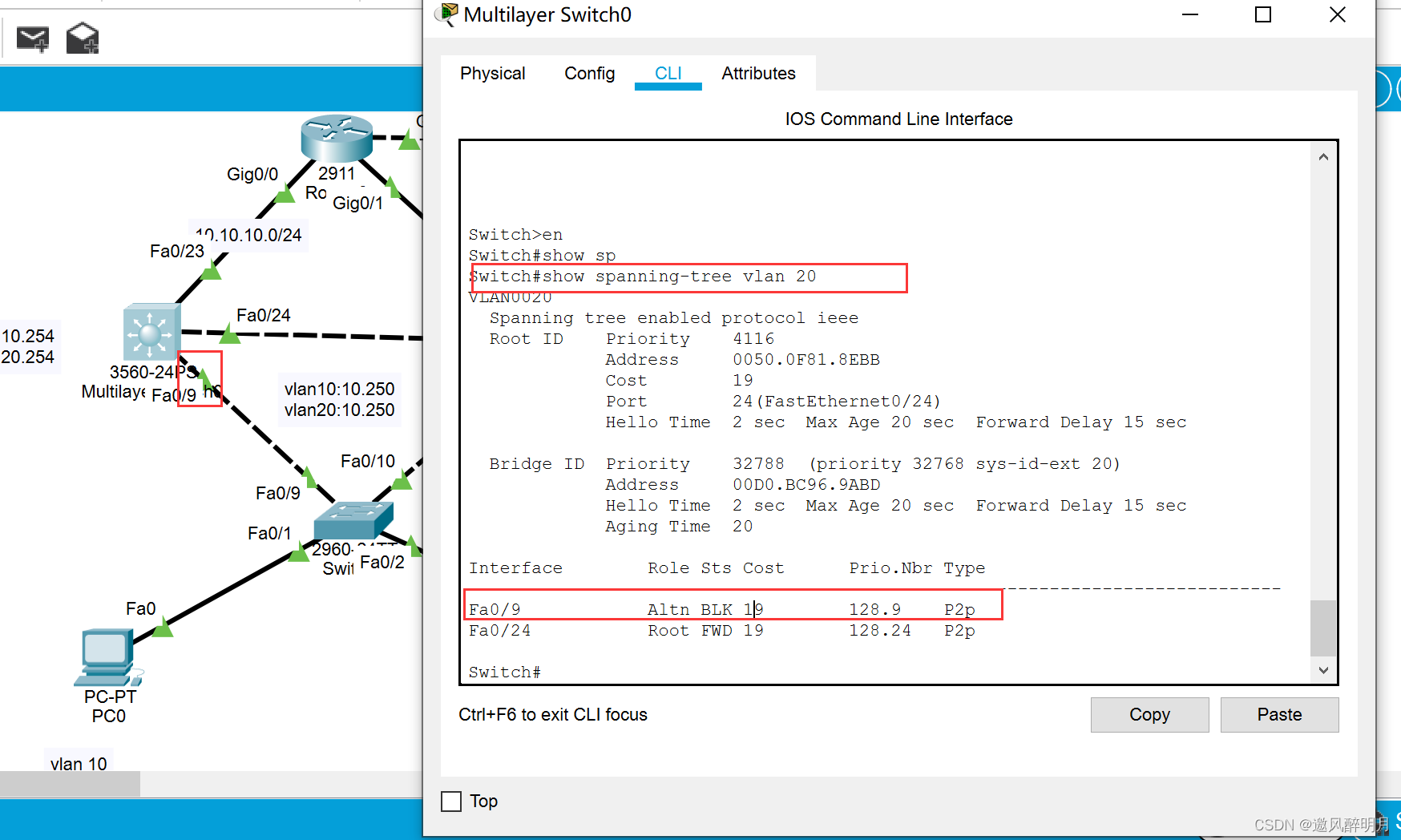This screenshot has height=840, width=1401.
Task: Enable the Top checkbox
Action: pyautogui.click(x=451, y=802)
